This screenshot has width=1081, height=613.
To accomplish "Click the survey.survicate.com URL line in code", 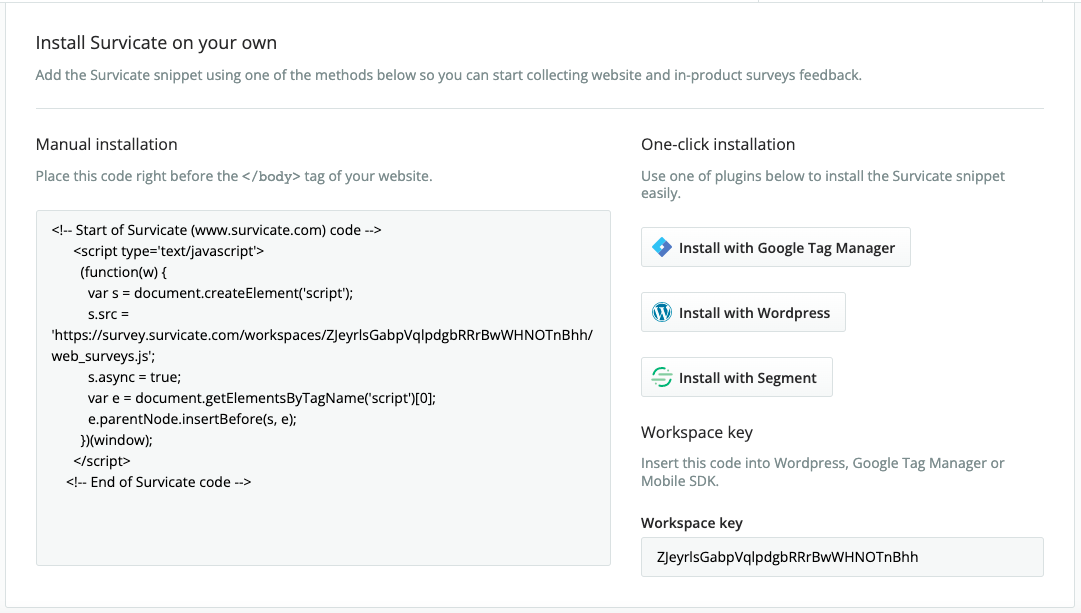I will click(322, 335).
